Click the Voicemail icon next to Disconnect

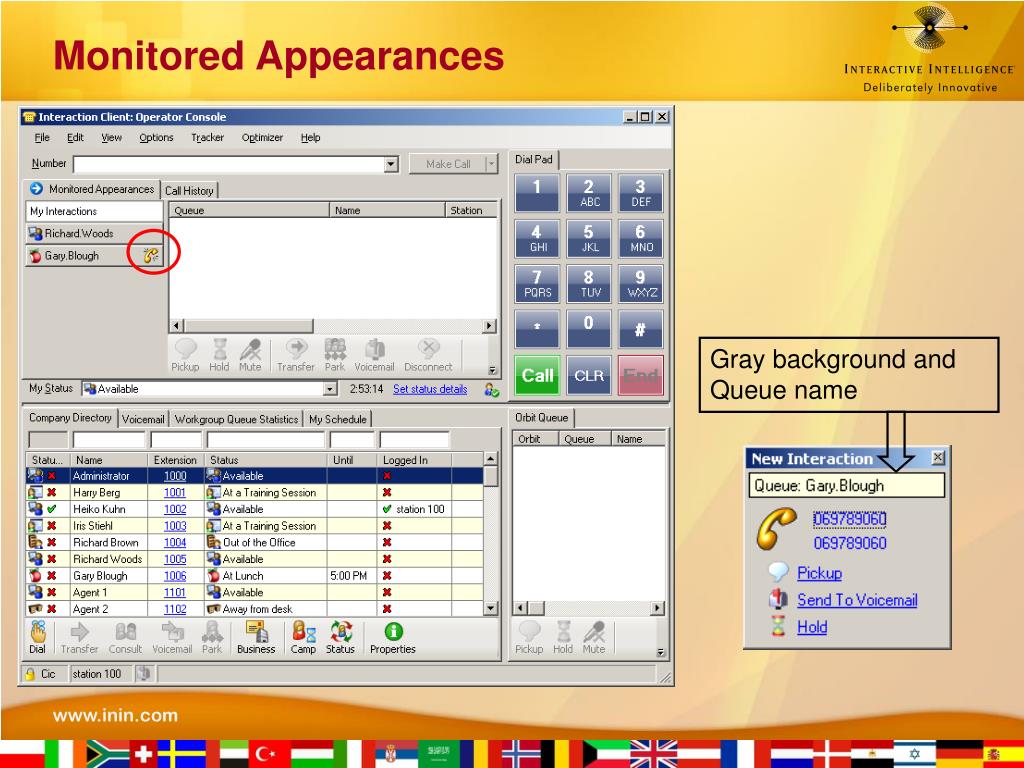(374, 349)
